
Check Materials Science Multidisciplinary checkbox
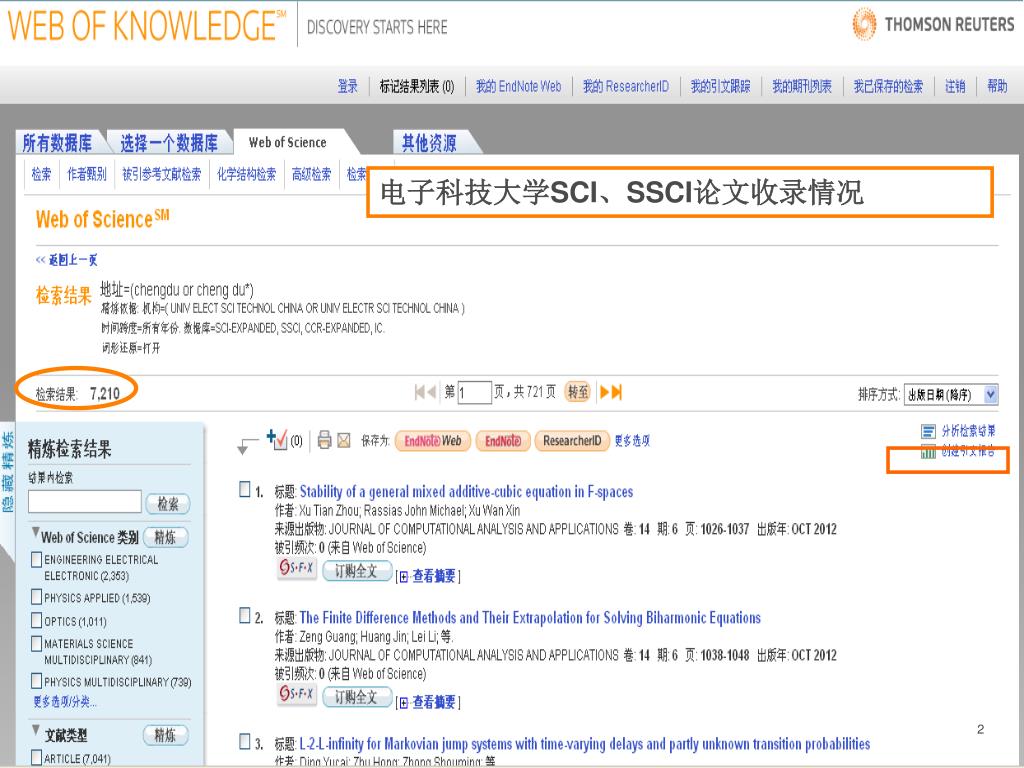[37, 643]
